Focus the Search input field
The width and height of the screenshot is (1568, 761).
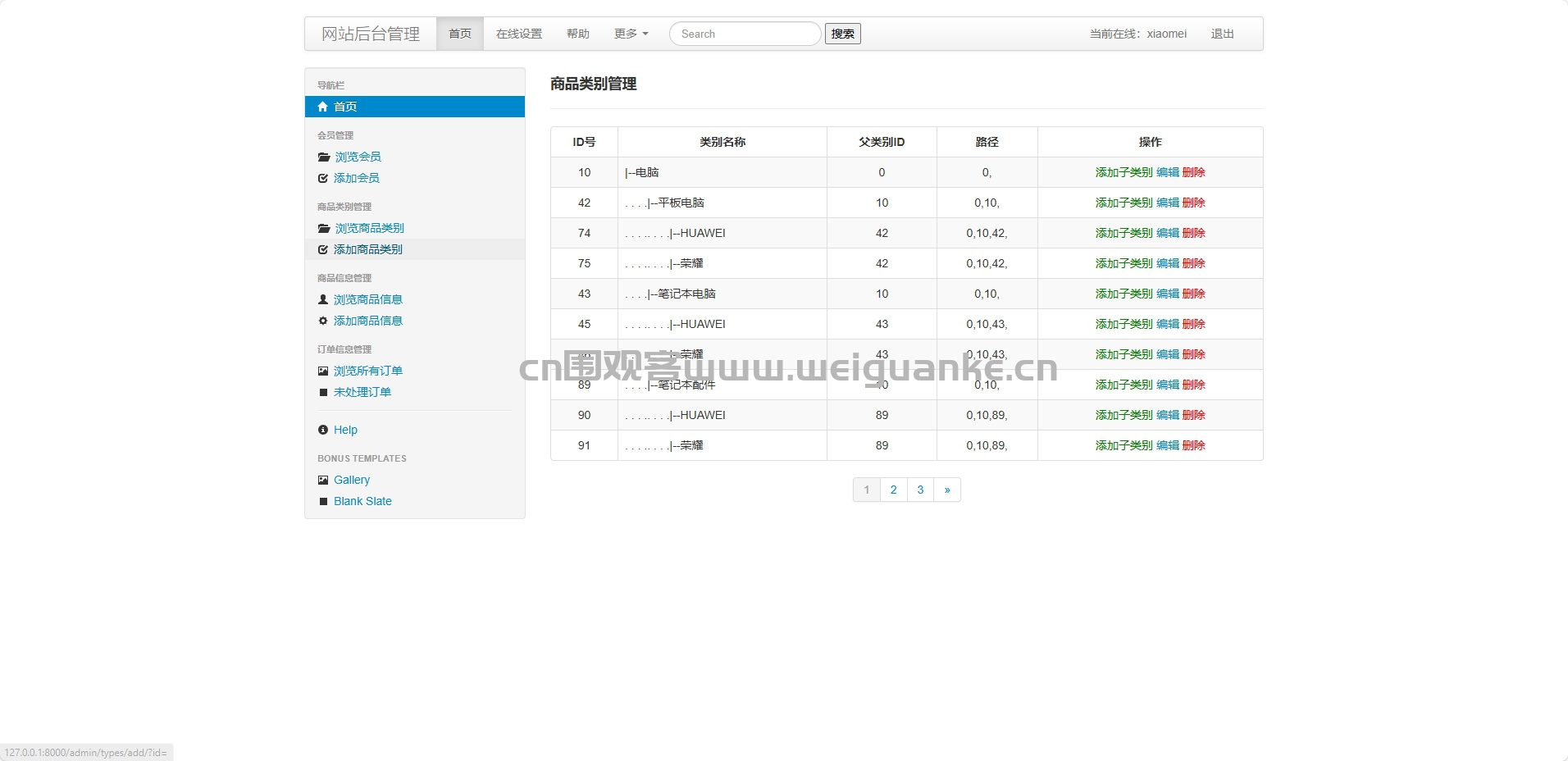tap(745, 34)
